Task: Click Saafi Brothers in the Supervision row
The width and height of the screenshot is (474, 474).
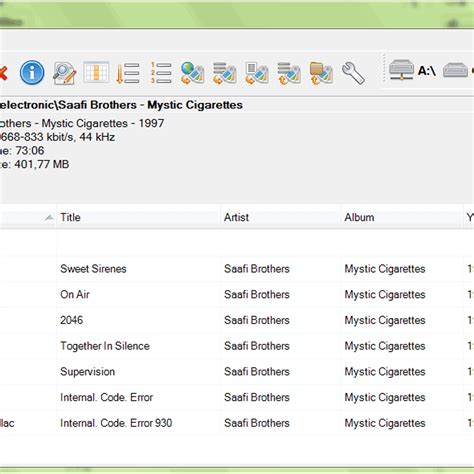Action: point(257,371)
